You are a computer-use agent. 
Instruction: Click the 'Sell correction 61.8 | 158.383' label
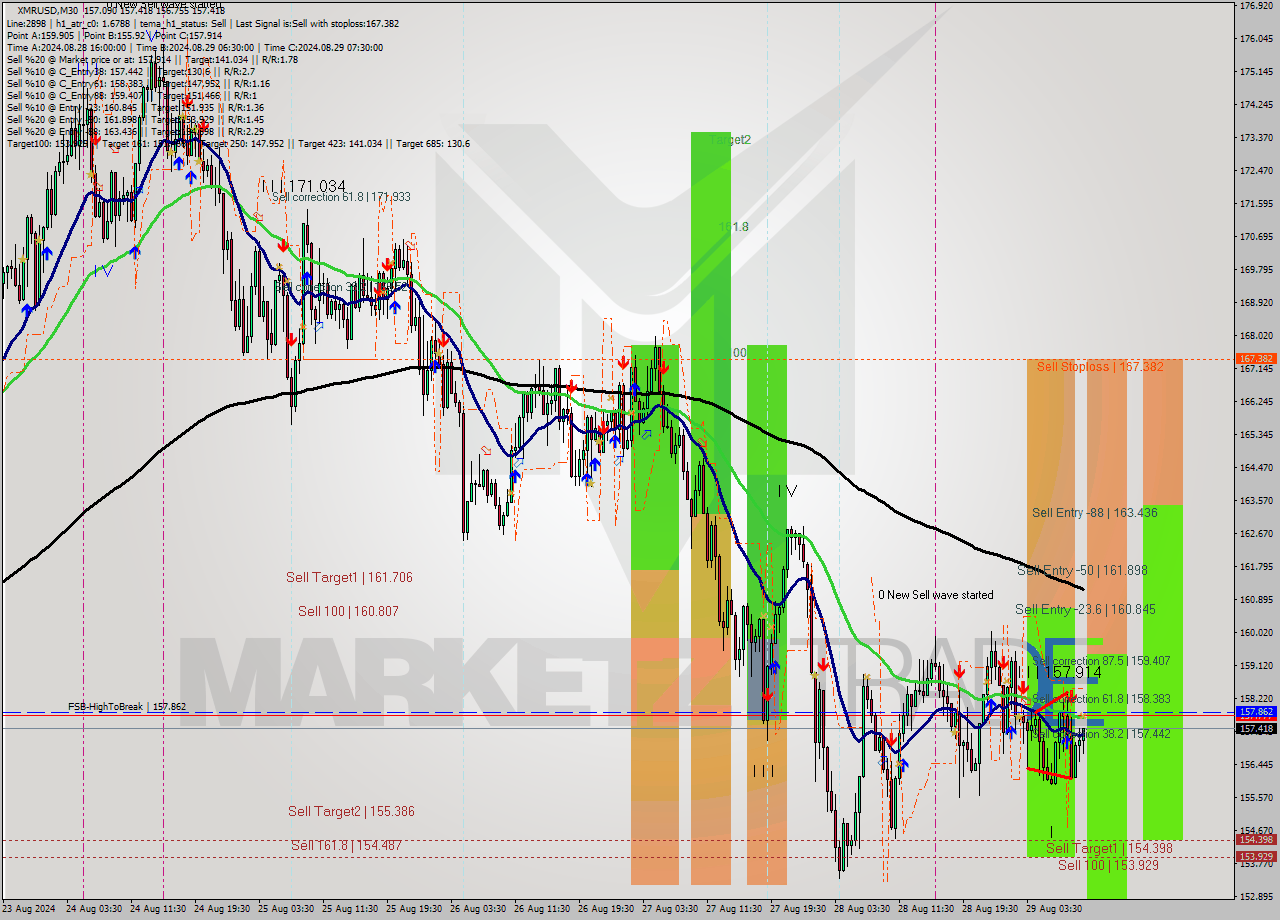[1100, 699]
